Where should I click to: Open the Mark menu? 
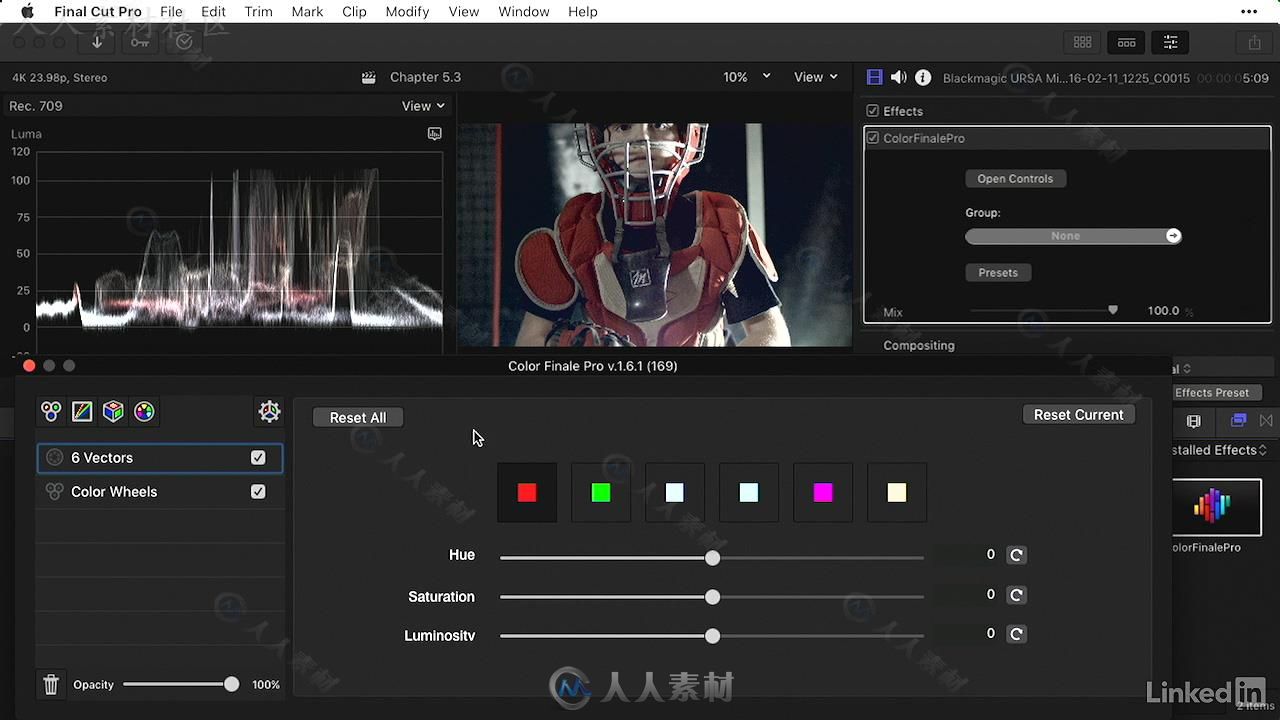307,11
